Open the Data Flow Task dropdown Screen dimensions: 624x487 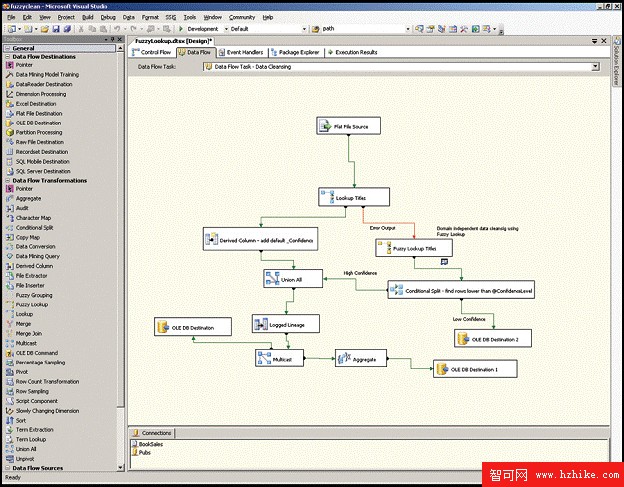pyautogui.click(x=595, y=67)
